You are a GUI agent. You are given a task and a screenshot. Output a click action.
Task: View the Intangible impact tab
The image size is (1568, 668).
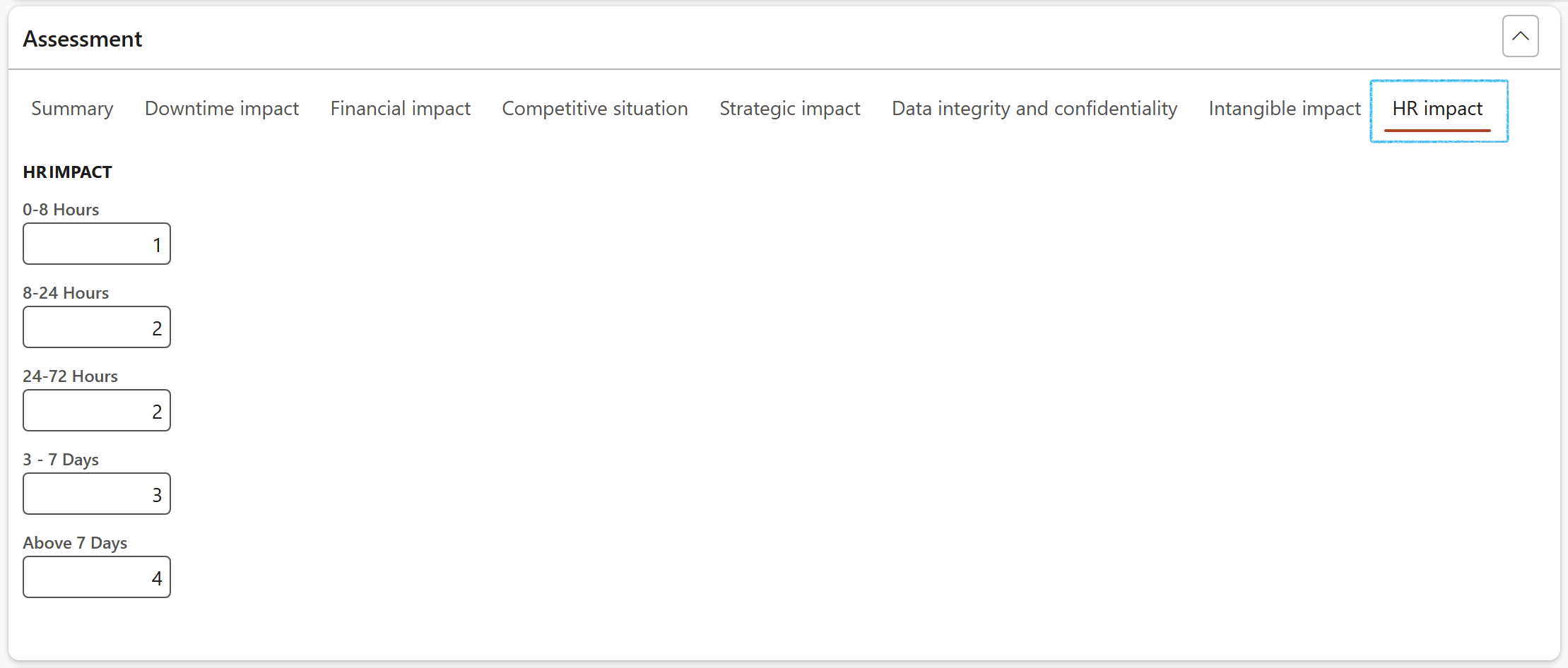click(1284, 109)
